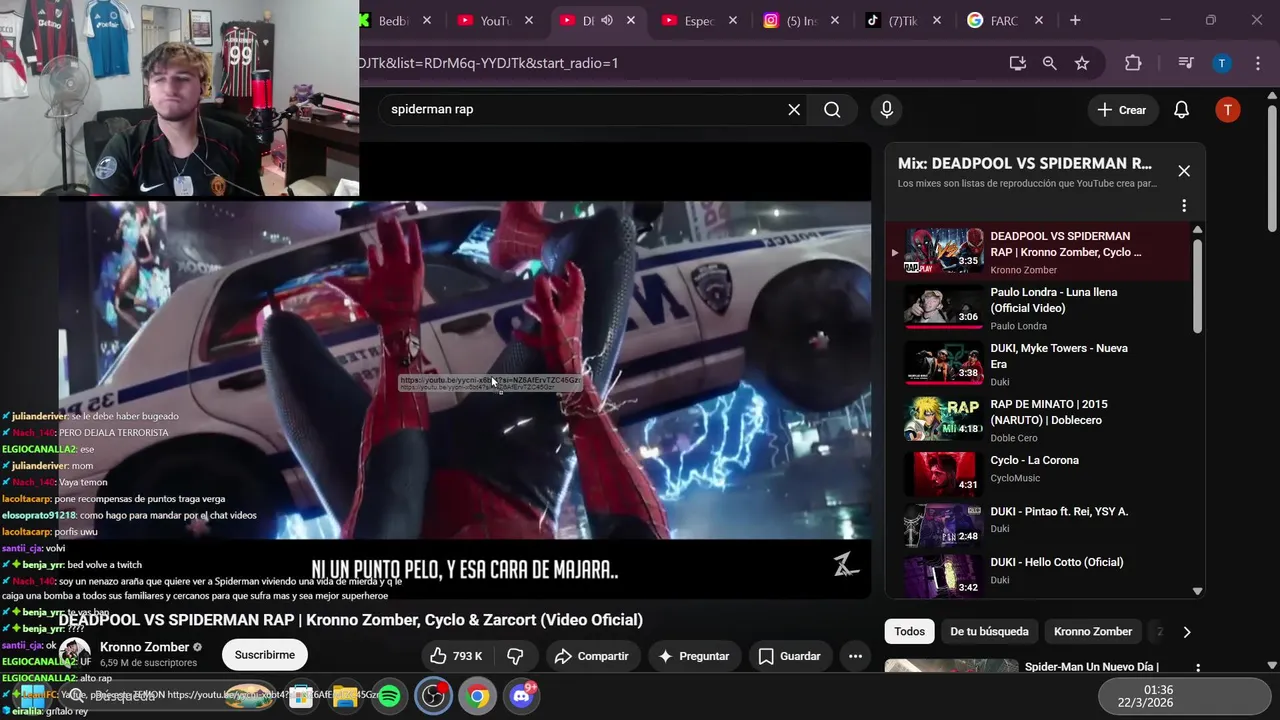Open the Chrome zoom magnifier in address bar
The height and width of the screenshot is (720, 1280).
pos(1049,63)
